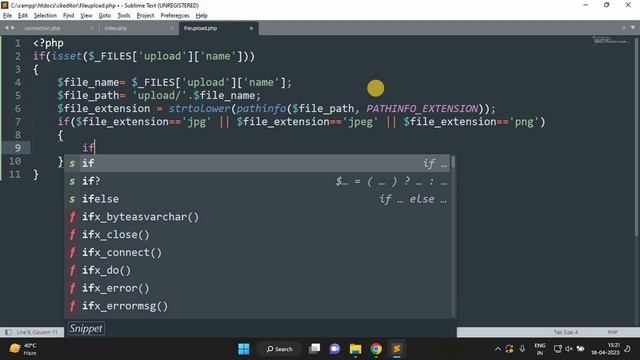This screenshot has width=640, height=360.
Task: Click the autocomplete popup scrollbar
Action: 453,163
